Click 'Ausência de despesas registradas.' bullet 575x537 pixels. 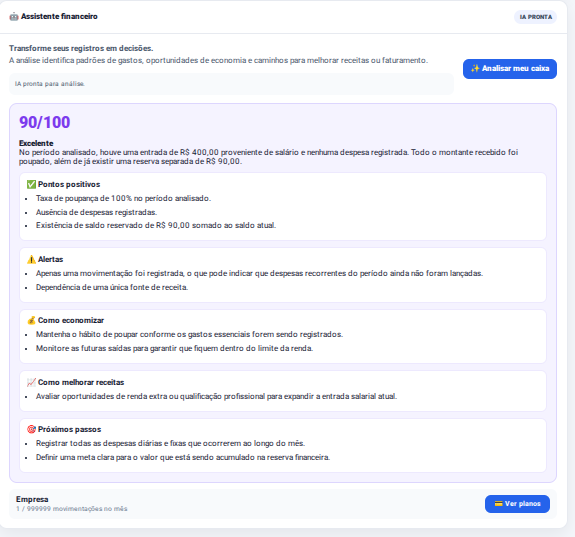tap(96, 212)
